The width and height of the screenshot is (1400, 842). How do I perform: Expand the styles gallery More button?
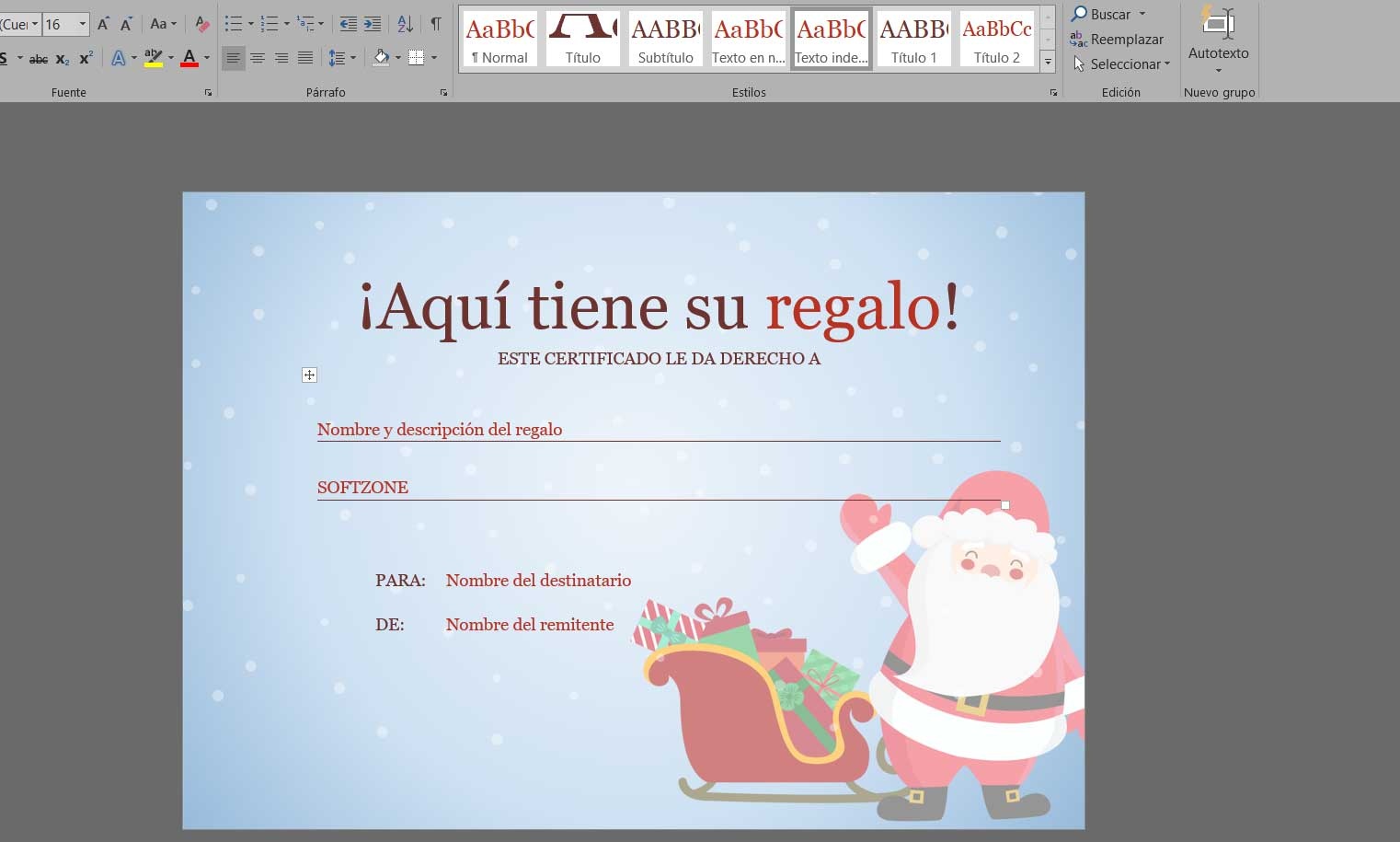coord(1048,63)
